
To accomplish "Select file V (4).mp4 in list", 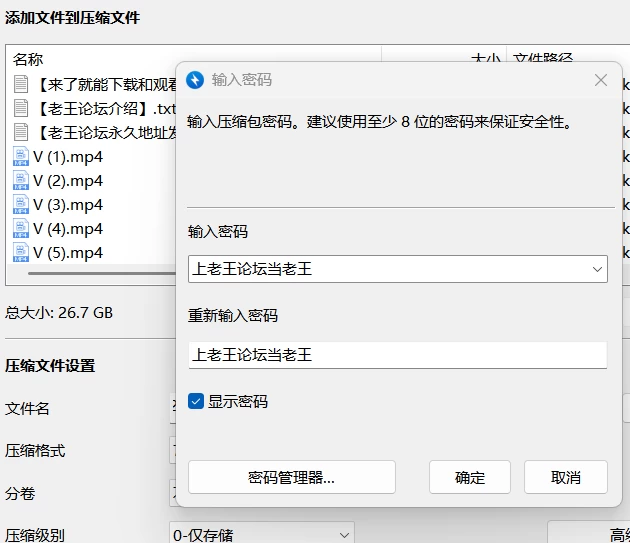I will click(x=68, y=229).
